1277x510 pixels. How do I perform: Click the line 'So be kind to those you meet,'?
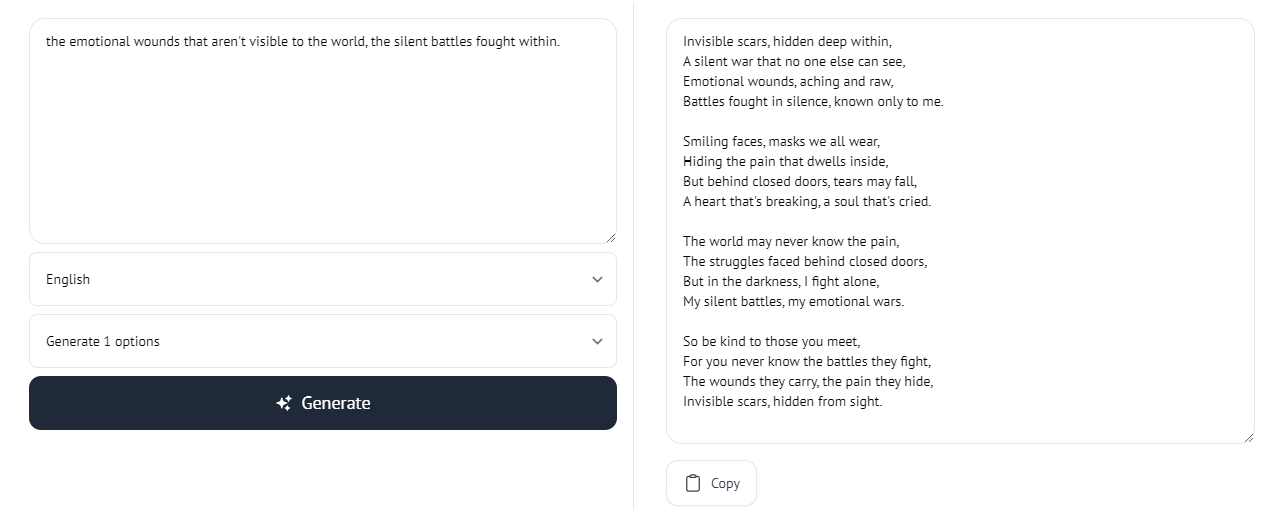tap(771, 341)
